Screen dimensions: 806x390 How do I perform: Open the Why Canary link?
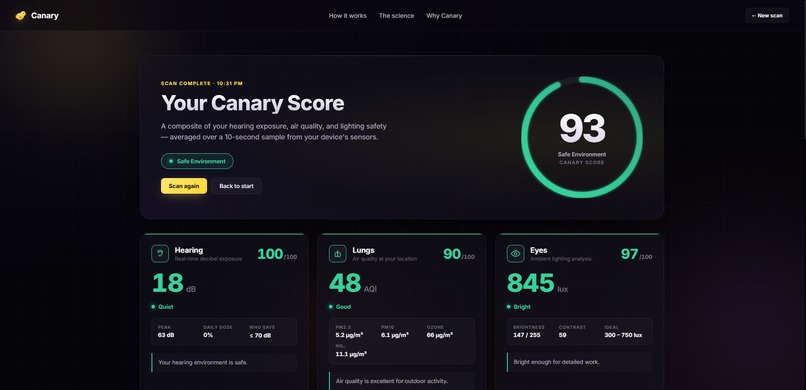click(444, 16)
